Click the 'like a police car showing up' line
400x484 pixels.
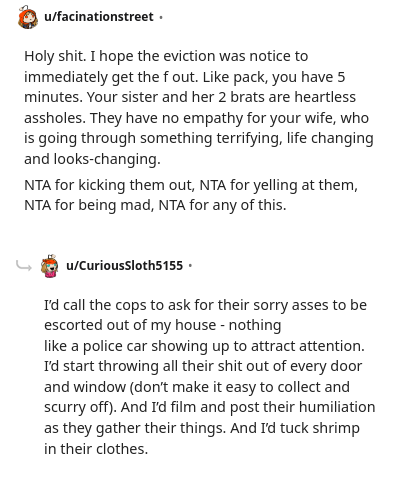pos(204,346)
